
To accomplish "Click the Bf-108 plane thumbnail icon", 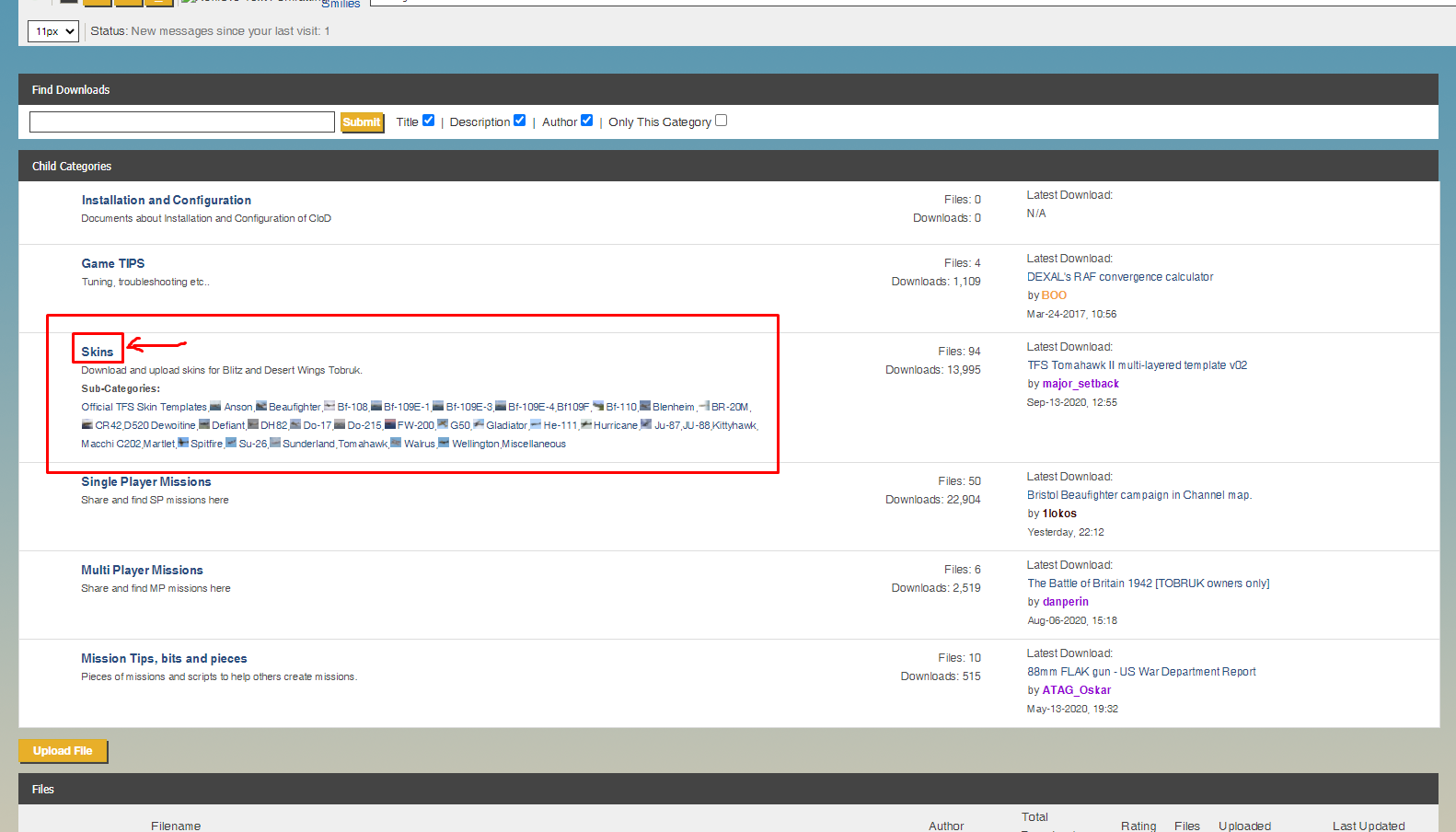I will coord(329,406).
